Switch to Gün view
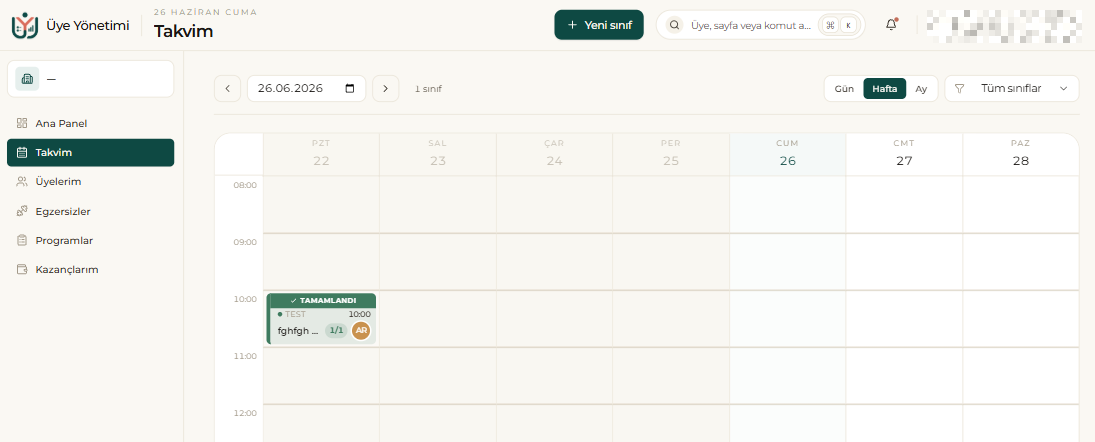Image resolution: width=1095 pixels, height=442 pixels. point(844,89)
